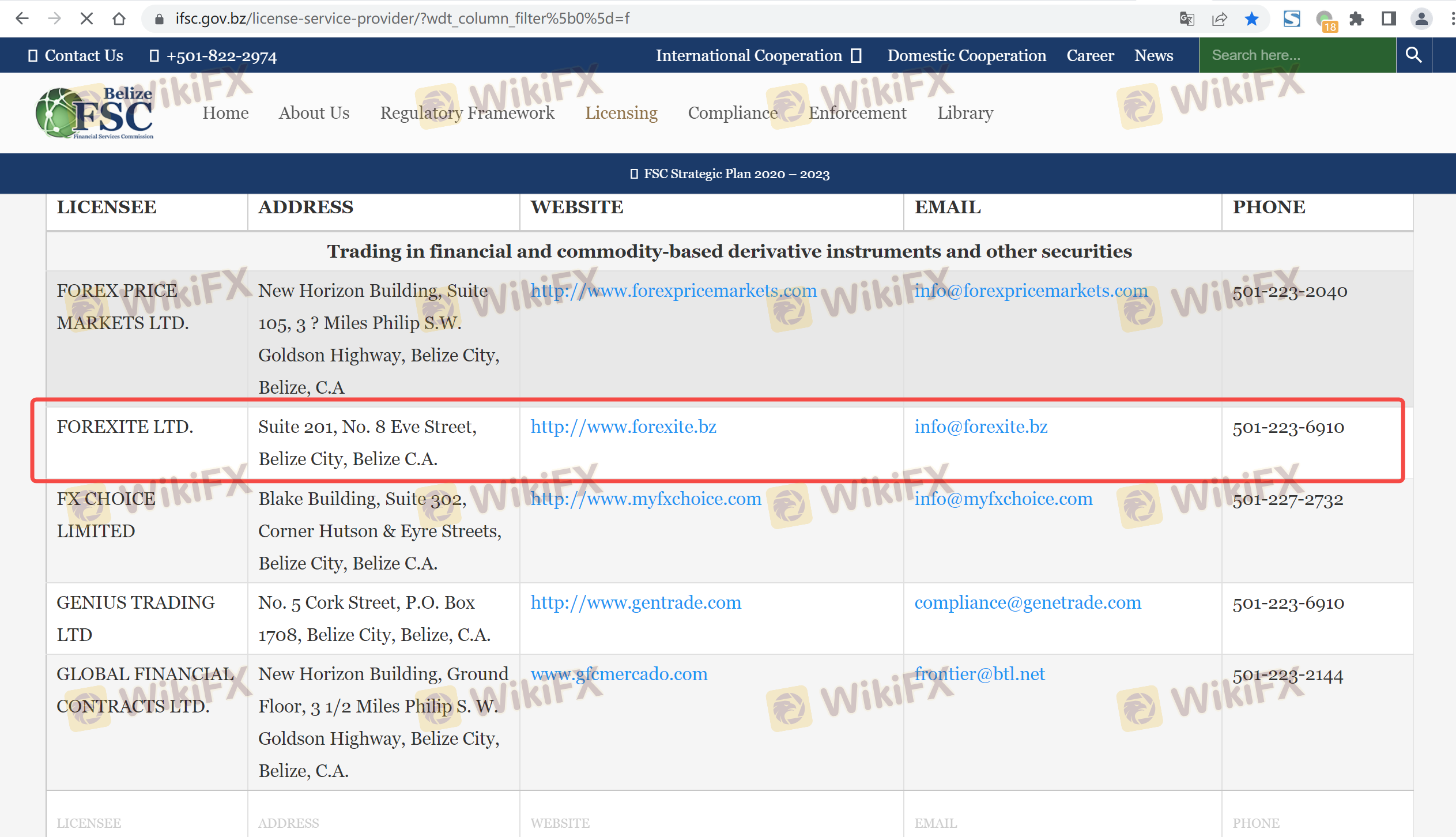Click the info@myfxchoice.com email link

tap(1003, 499)
